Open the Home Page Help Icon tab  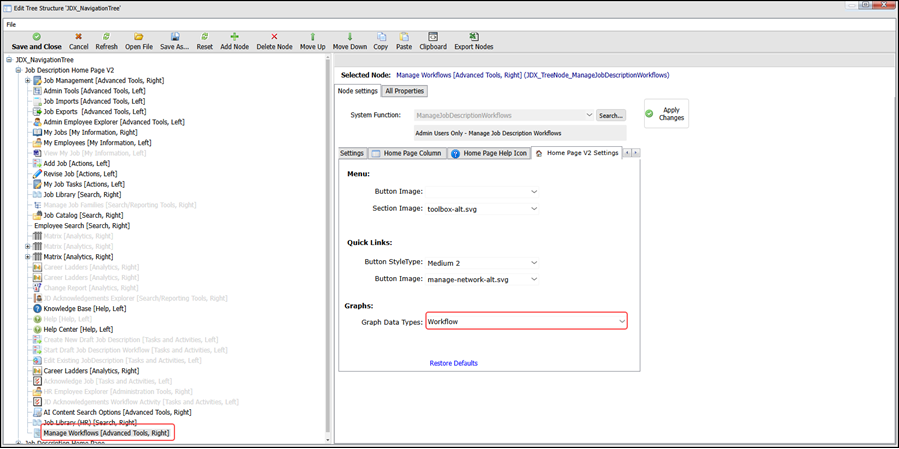click(489, 154)
